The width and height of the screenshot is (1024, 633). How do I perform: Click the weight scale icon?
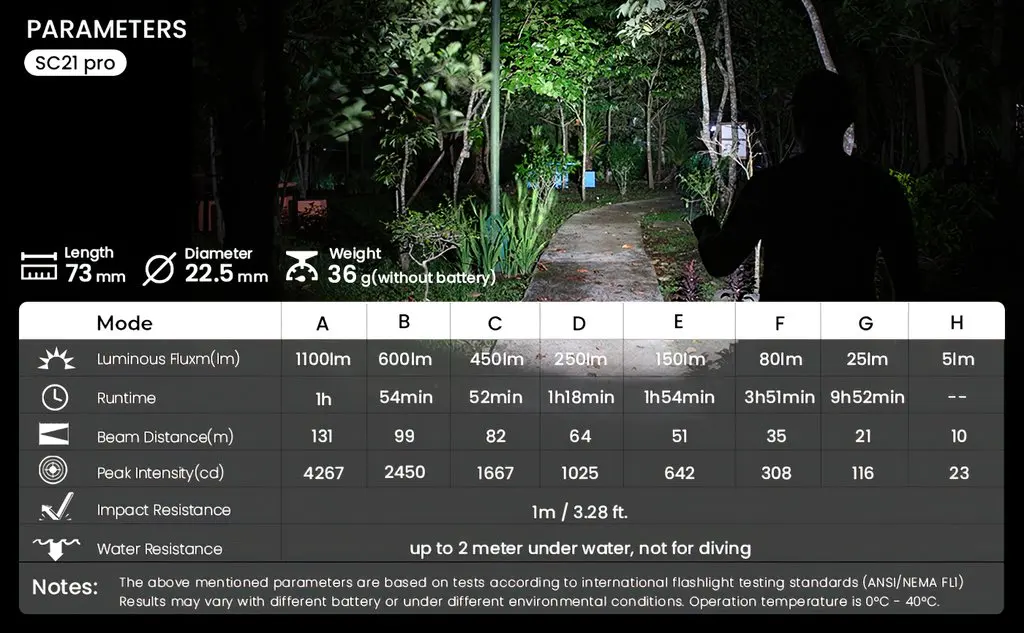click(x=302, y=267)
